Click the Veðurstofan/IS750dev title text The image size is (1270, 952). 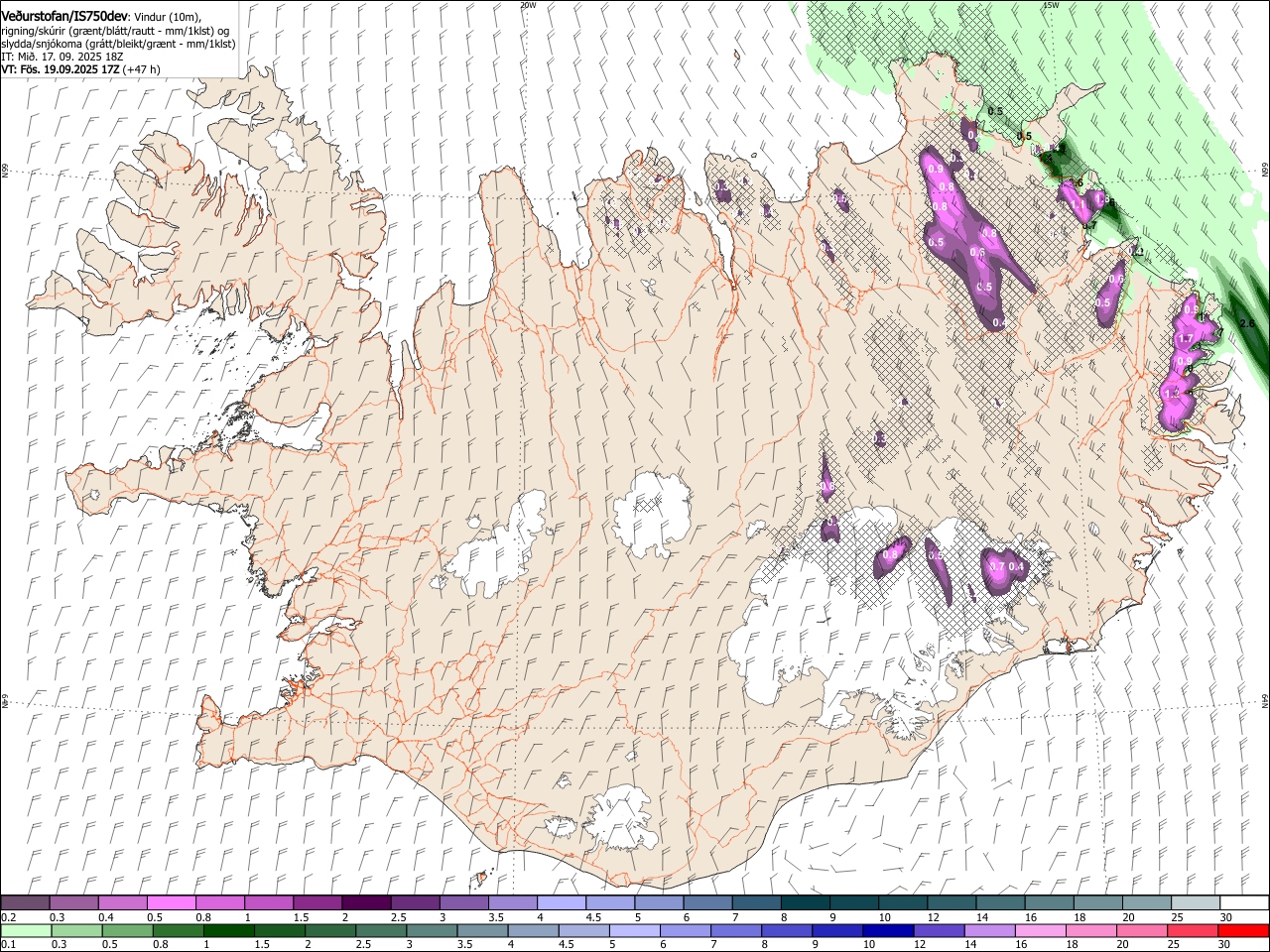coord(64,17)
